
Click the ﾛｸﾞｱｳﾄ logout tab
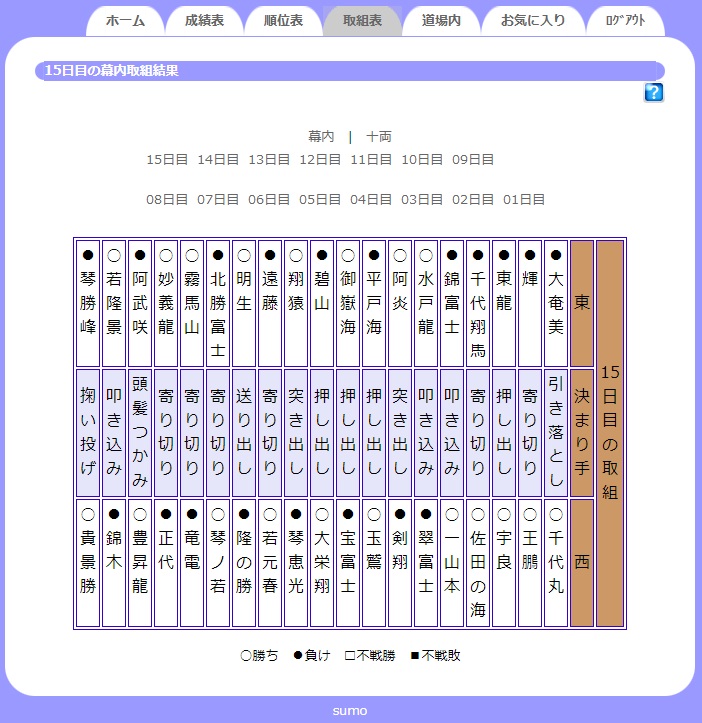625,21
